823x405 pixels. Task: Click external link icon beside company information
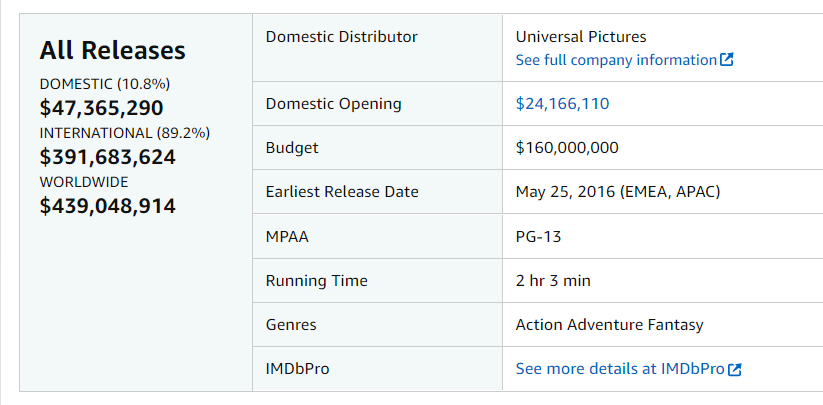click(x=726, y=60)
